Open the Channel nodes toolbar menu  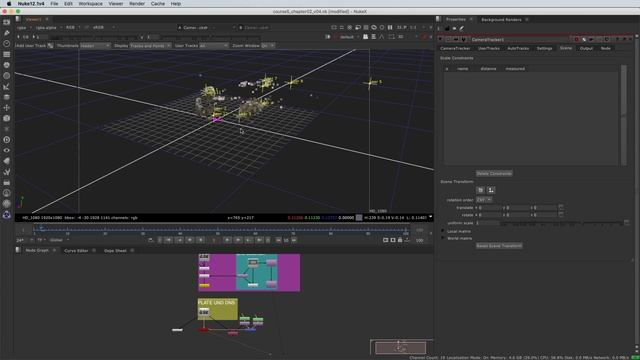point(7,54)
